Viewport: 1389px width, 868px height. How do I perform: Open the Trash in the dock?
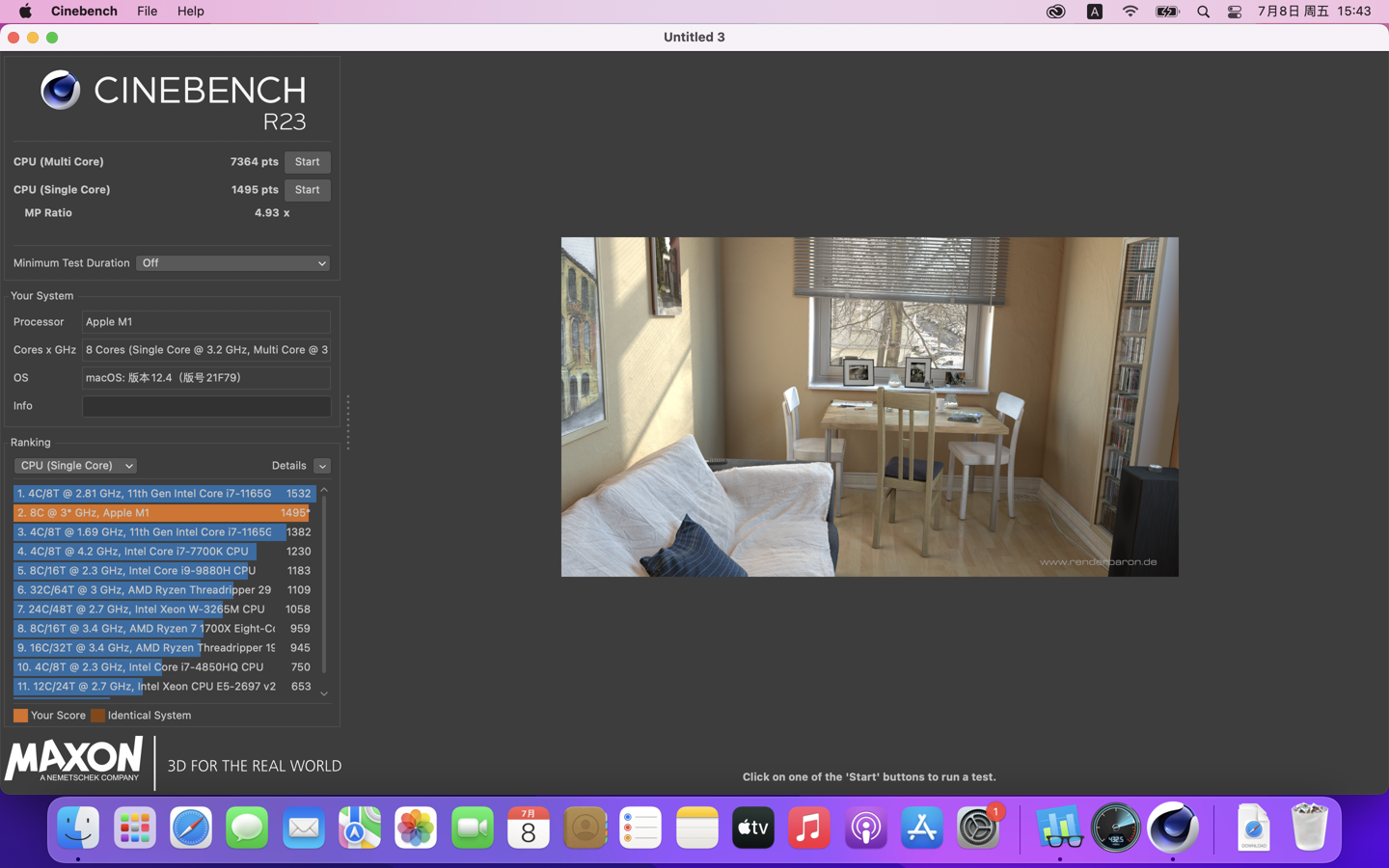tap(1310, 827)
